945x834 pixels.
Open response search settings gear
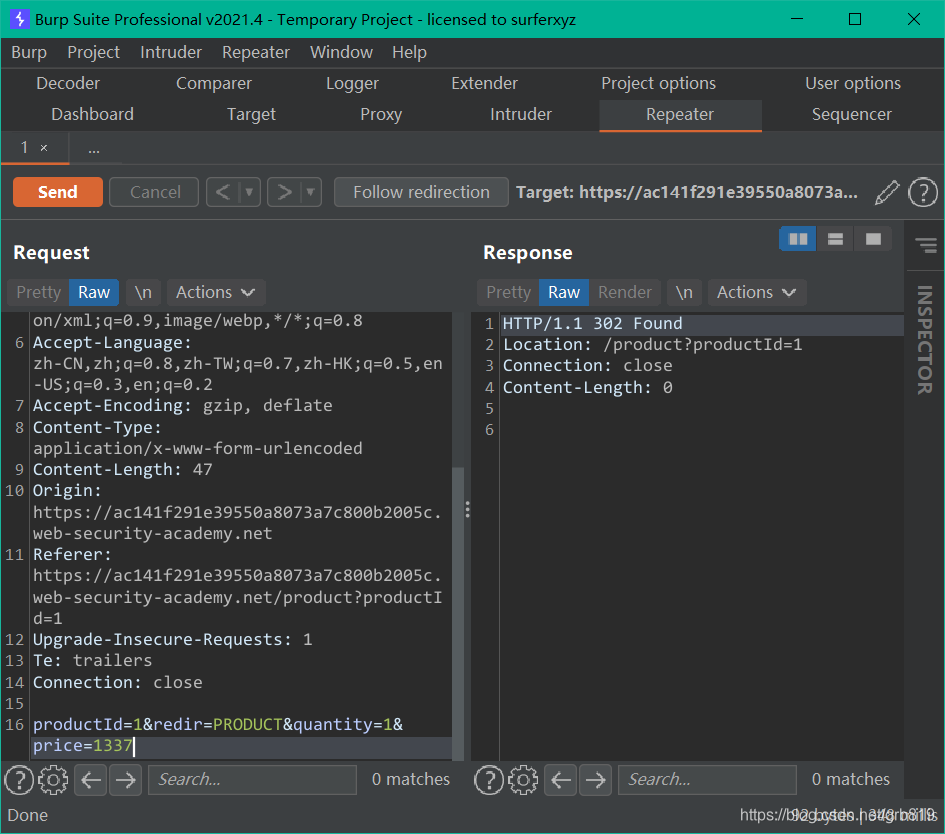[523, 780]
